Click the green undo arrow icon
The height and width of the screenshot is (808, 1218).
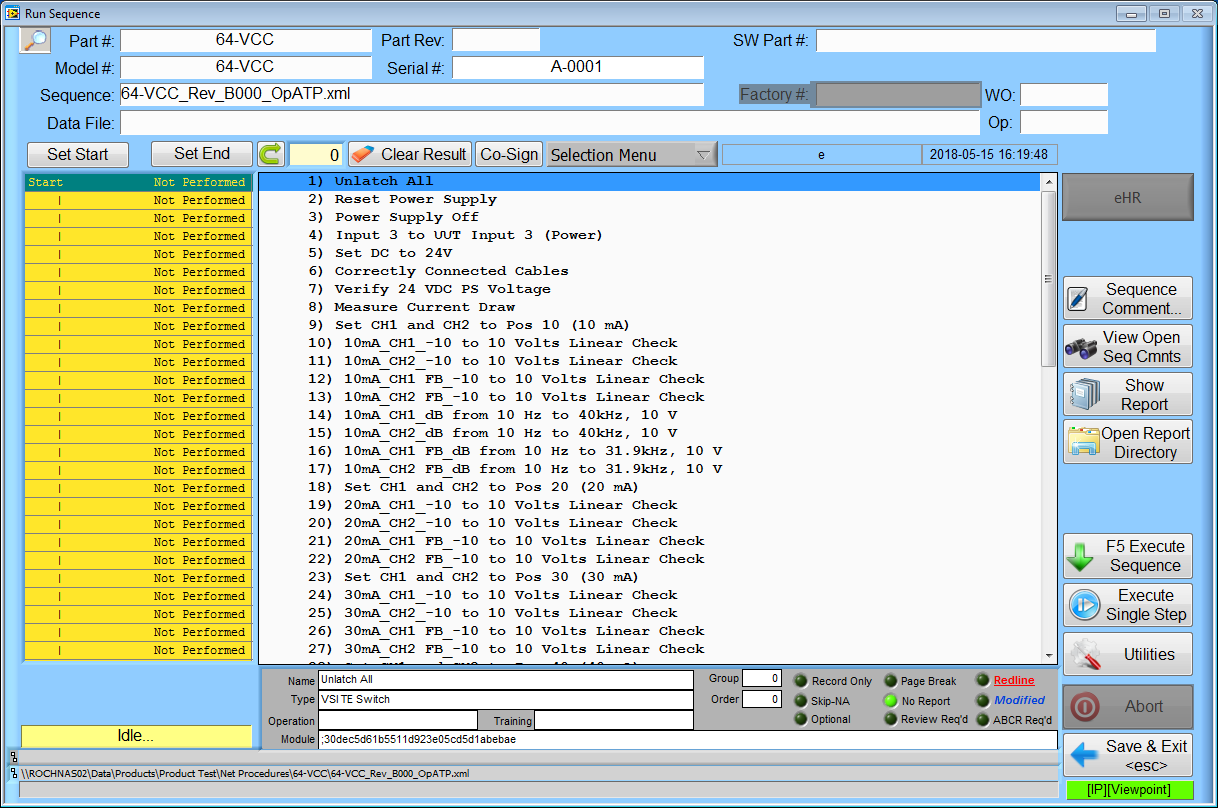point(271,154)
